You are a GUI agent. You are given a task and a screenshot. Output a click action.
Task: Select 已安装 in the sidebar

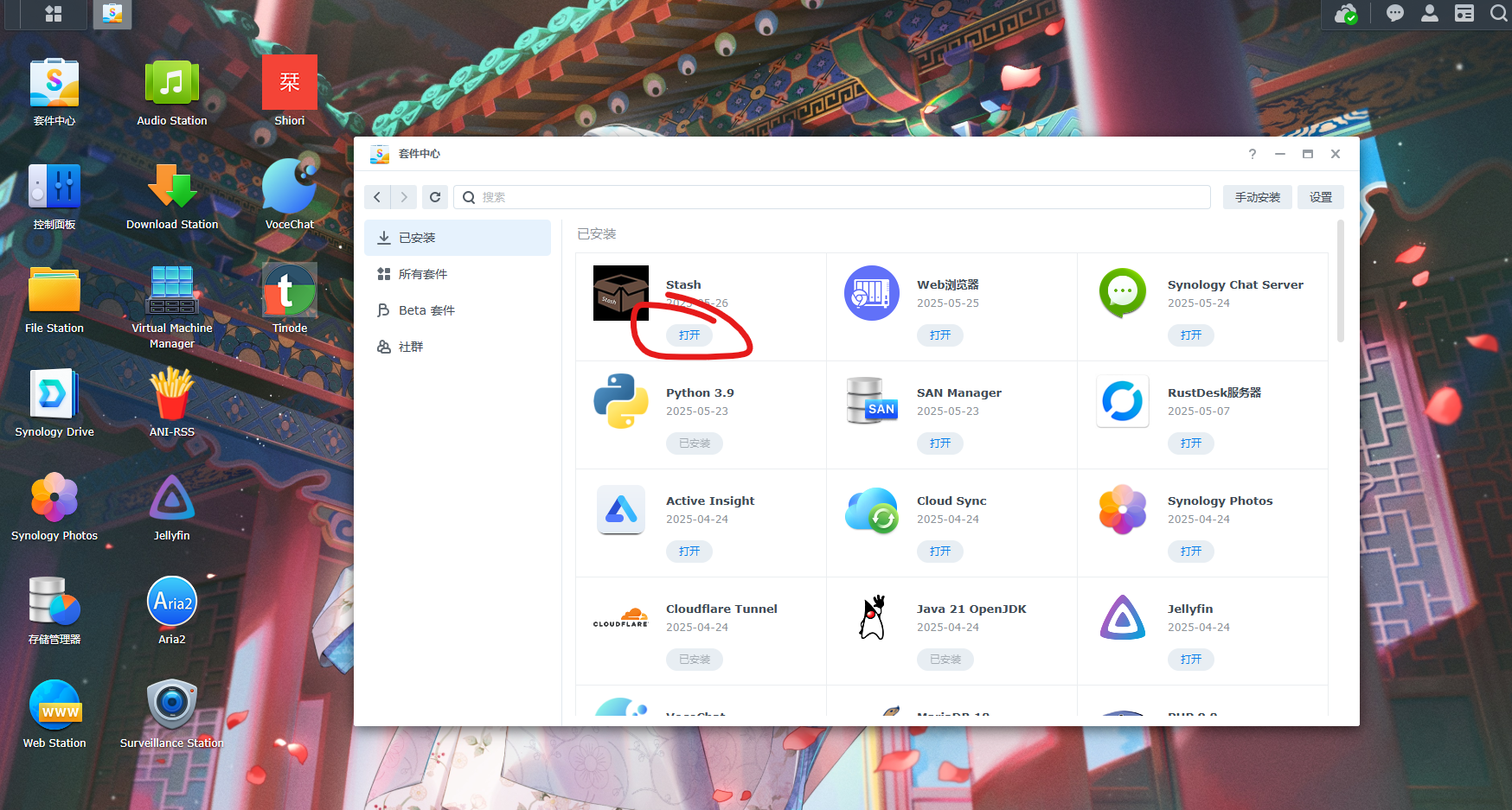(x=458, y=238)
